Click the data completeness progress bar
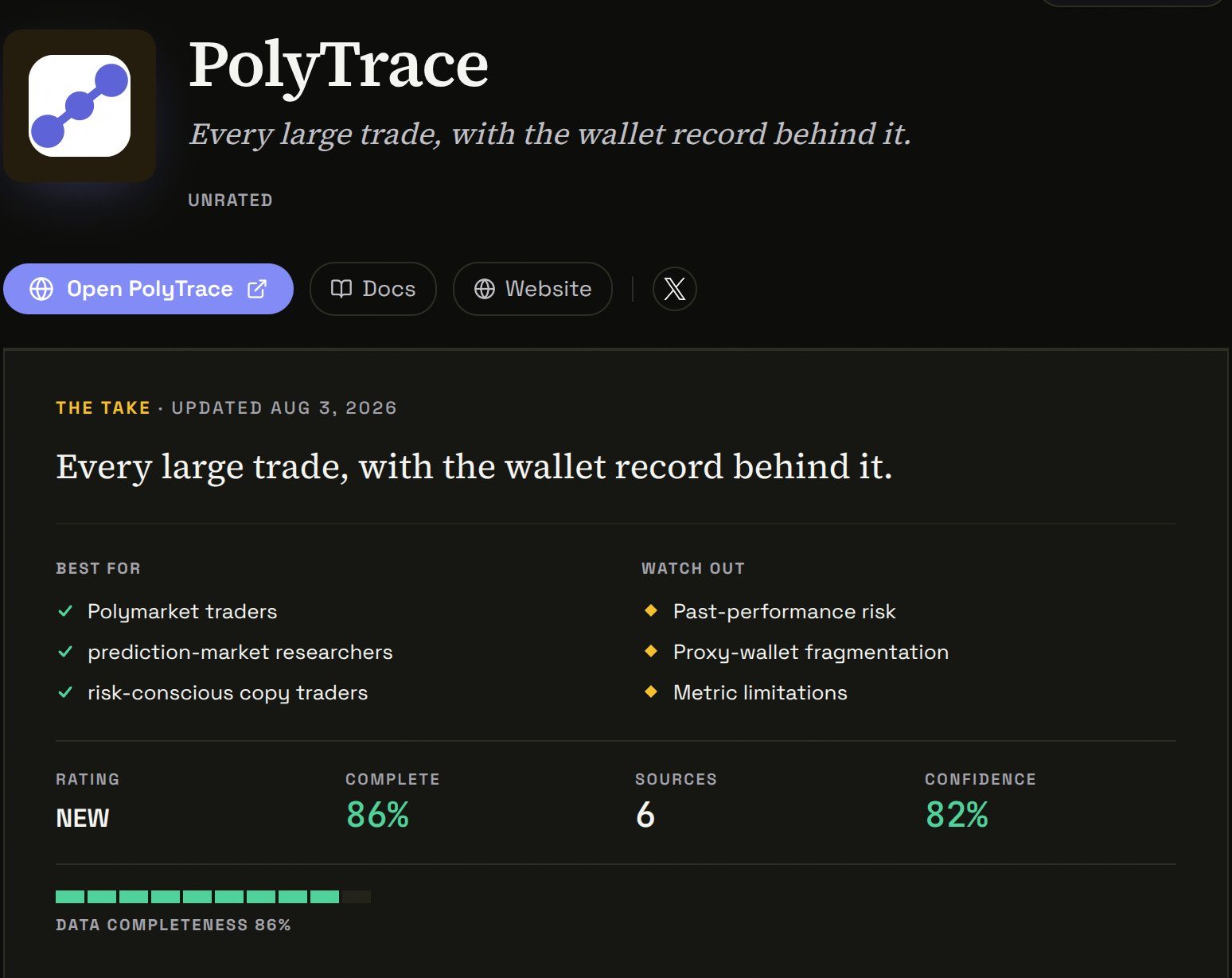The height and width of the screenshot is (978, 1232). pyautogui.click(x=213, y=897)
